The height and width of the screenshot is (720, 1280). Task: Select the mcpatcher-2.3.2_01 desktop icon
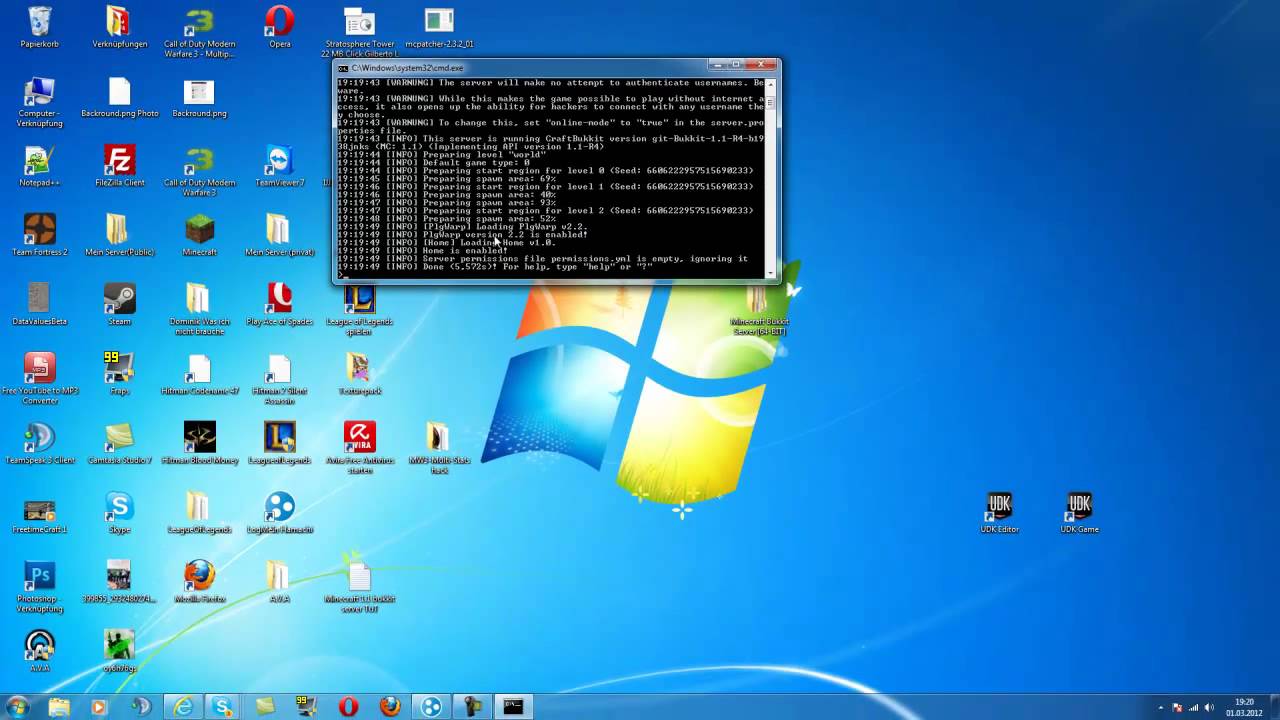click(x=439, y=28)
